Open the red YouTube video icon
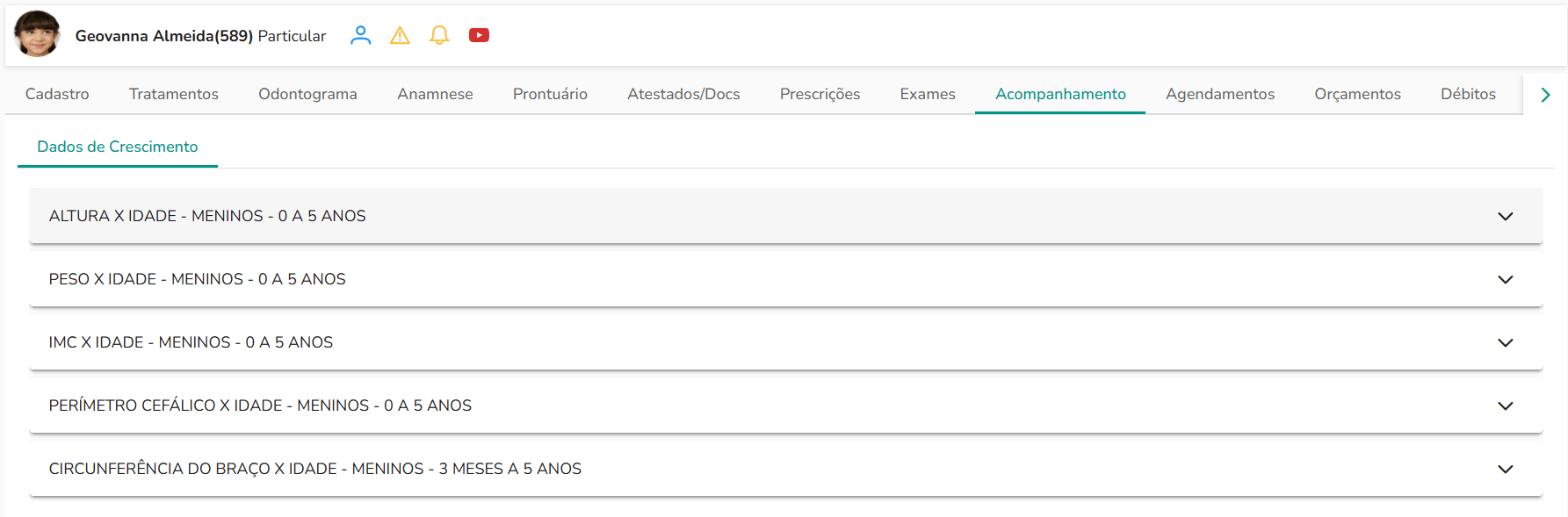This screenshot has height=517, width=1568. [x=479, y=35]
